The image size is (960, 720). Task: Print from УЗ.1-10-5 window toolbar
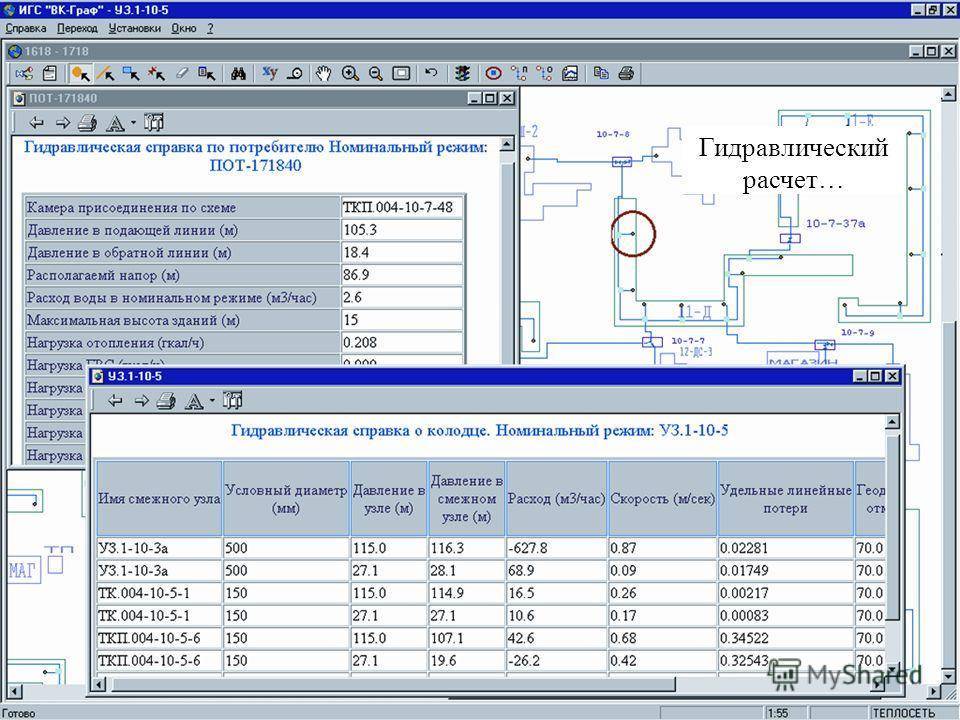[166, 401]
